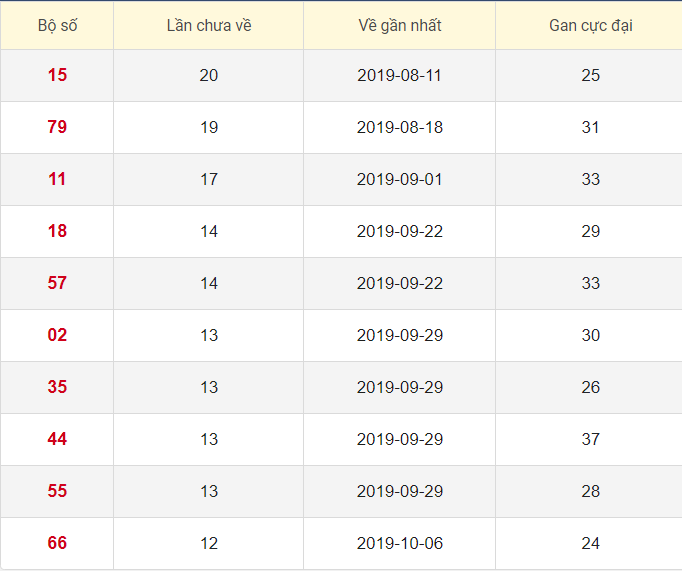
Task: Click the red number 18
Action: 57,231
